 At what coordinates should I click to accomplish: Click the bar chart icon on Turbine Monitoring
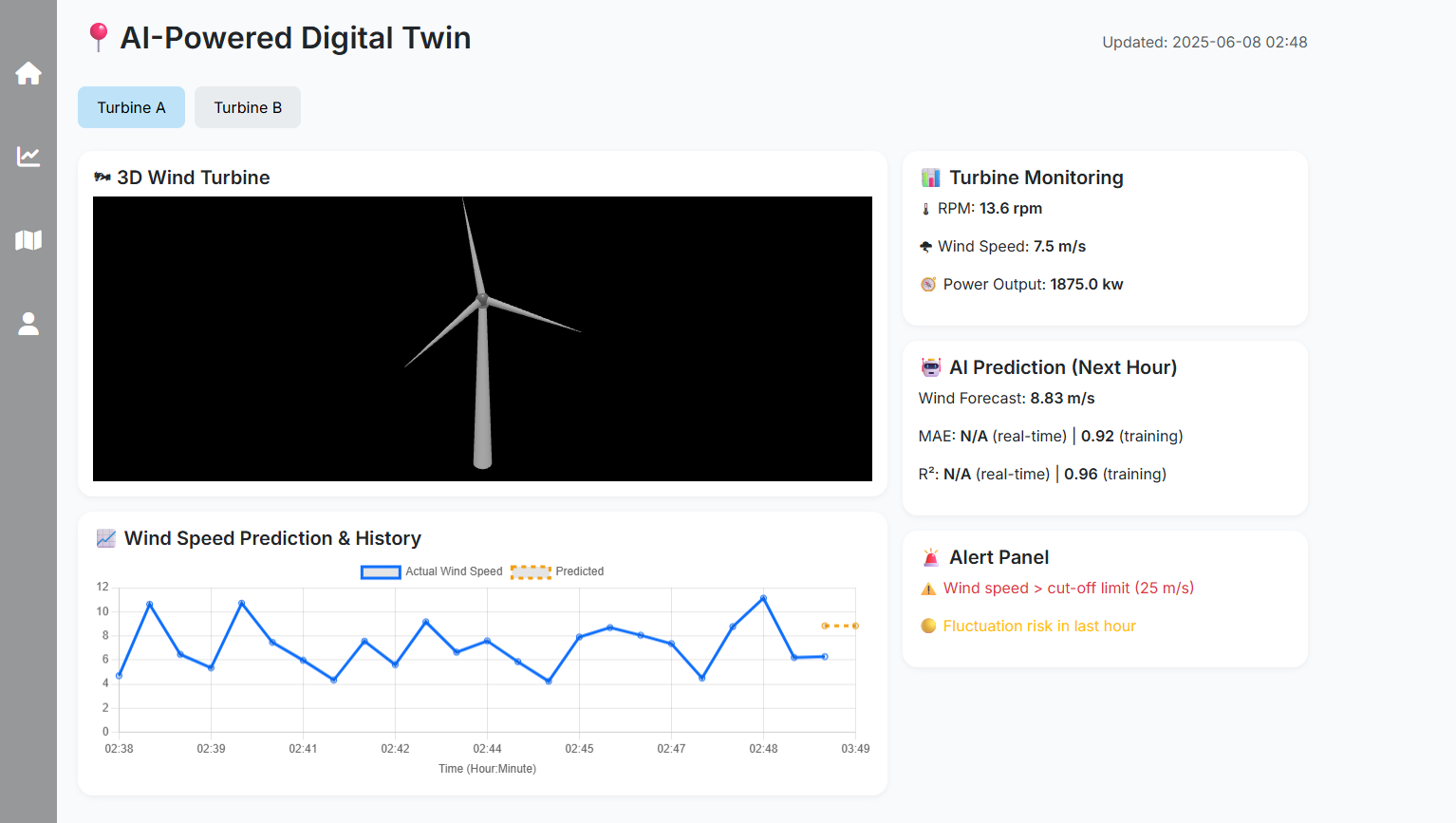tap(930, 178)
